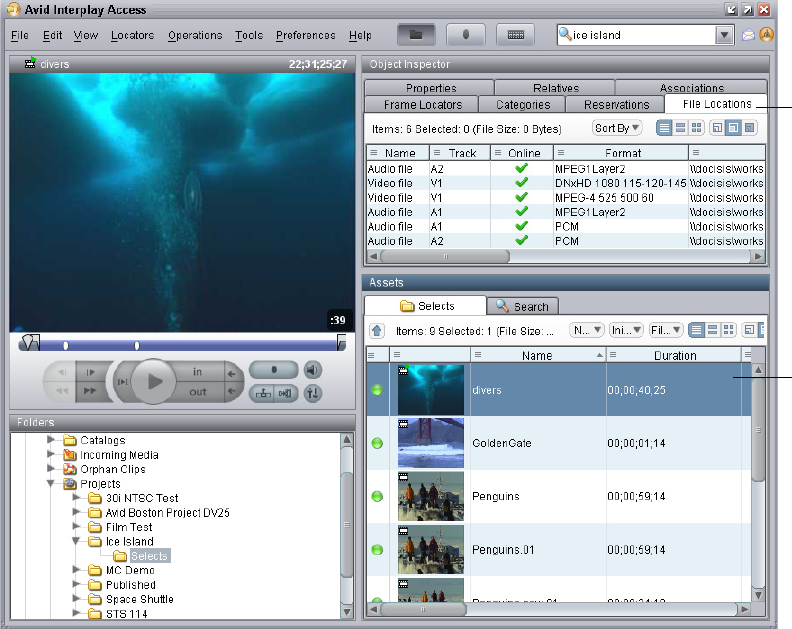Click the envelope messages icon near search
This screenshot has height=629, width=792.
(749, 35)
